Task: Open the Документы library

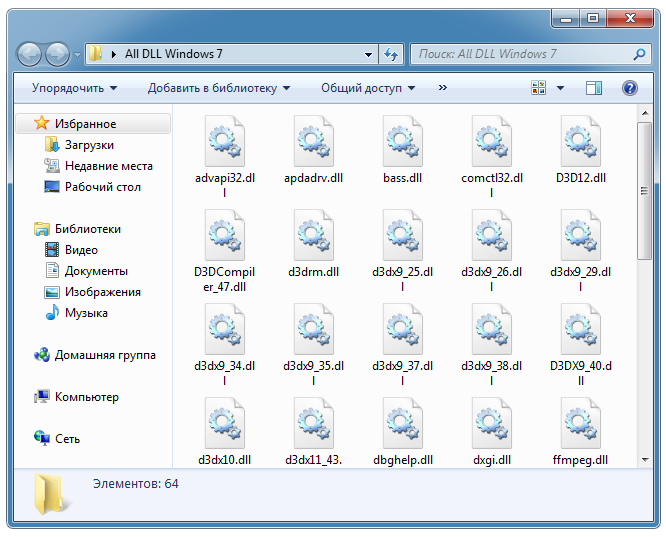Action: pos(86,271)
